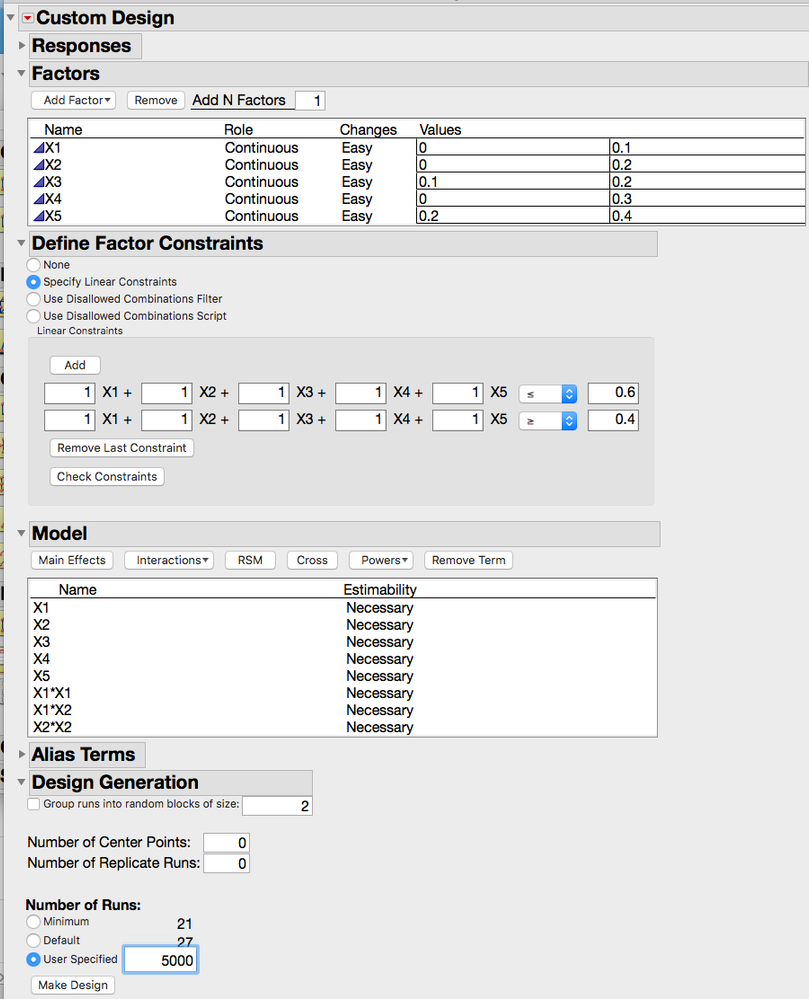This screenshot has height=999, width=809.
Task: Click Number of Replicate Runs field
Action: pos(226,864)
